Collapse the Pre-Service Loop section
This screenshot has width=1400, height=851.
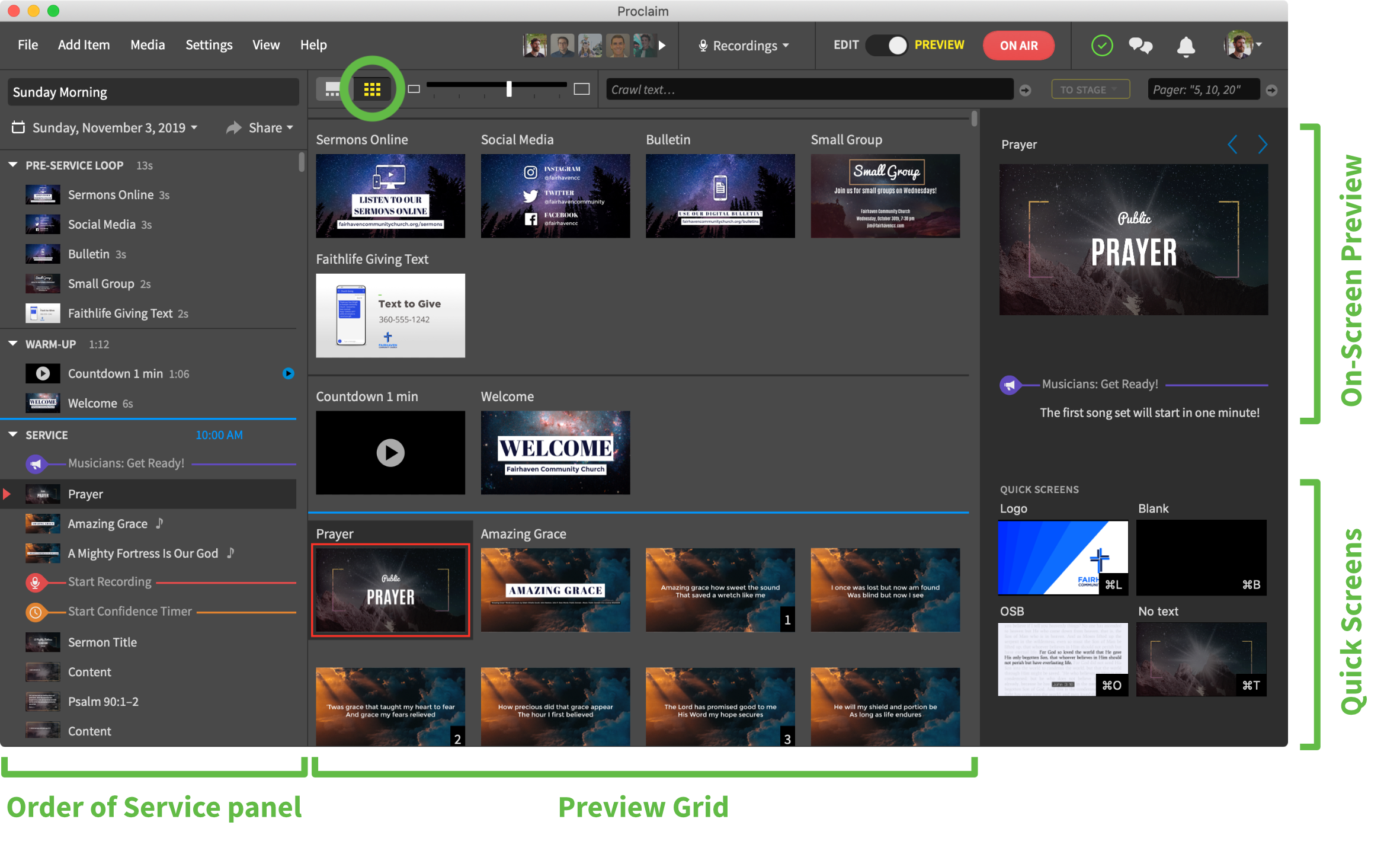tap(13, 165)
